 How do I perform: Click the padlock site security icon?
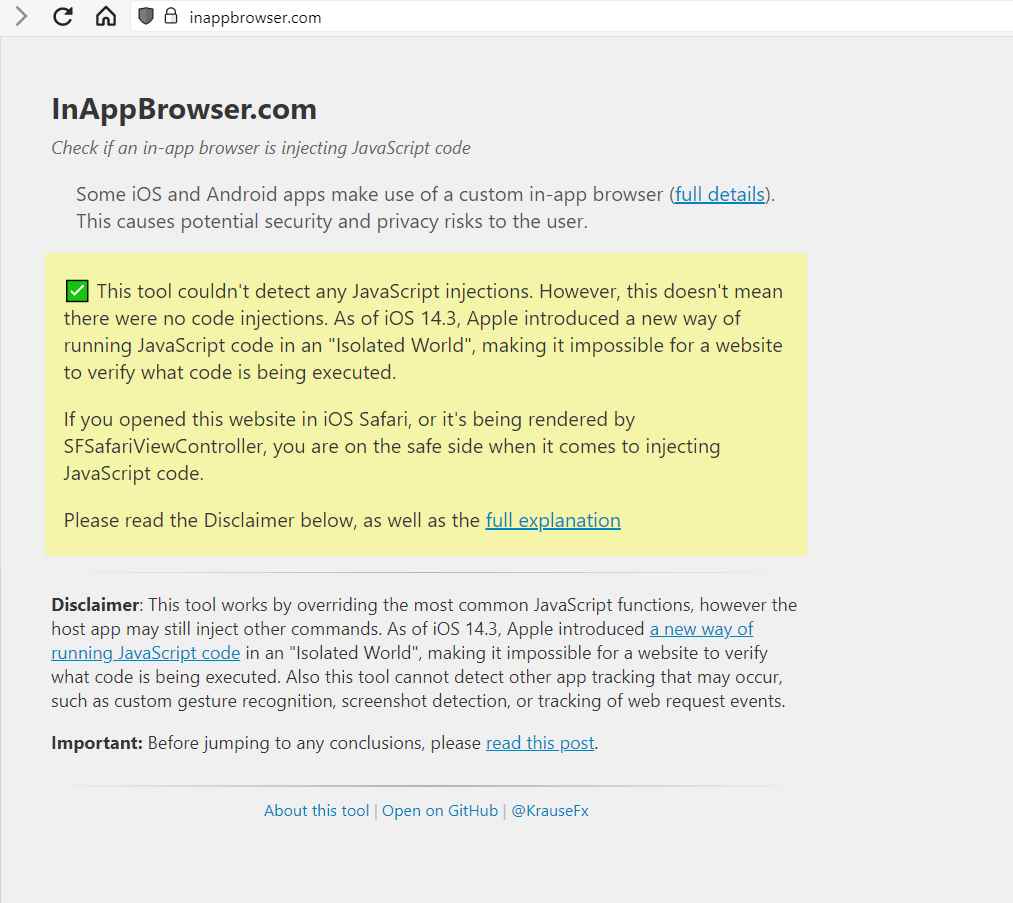coord(171,17)
